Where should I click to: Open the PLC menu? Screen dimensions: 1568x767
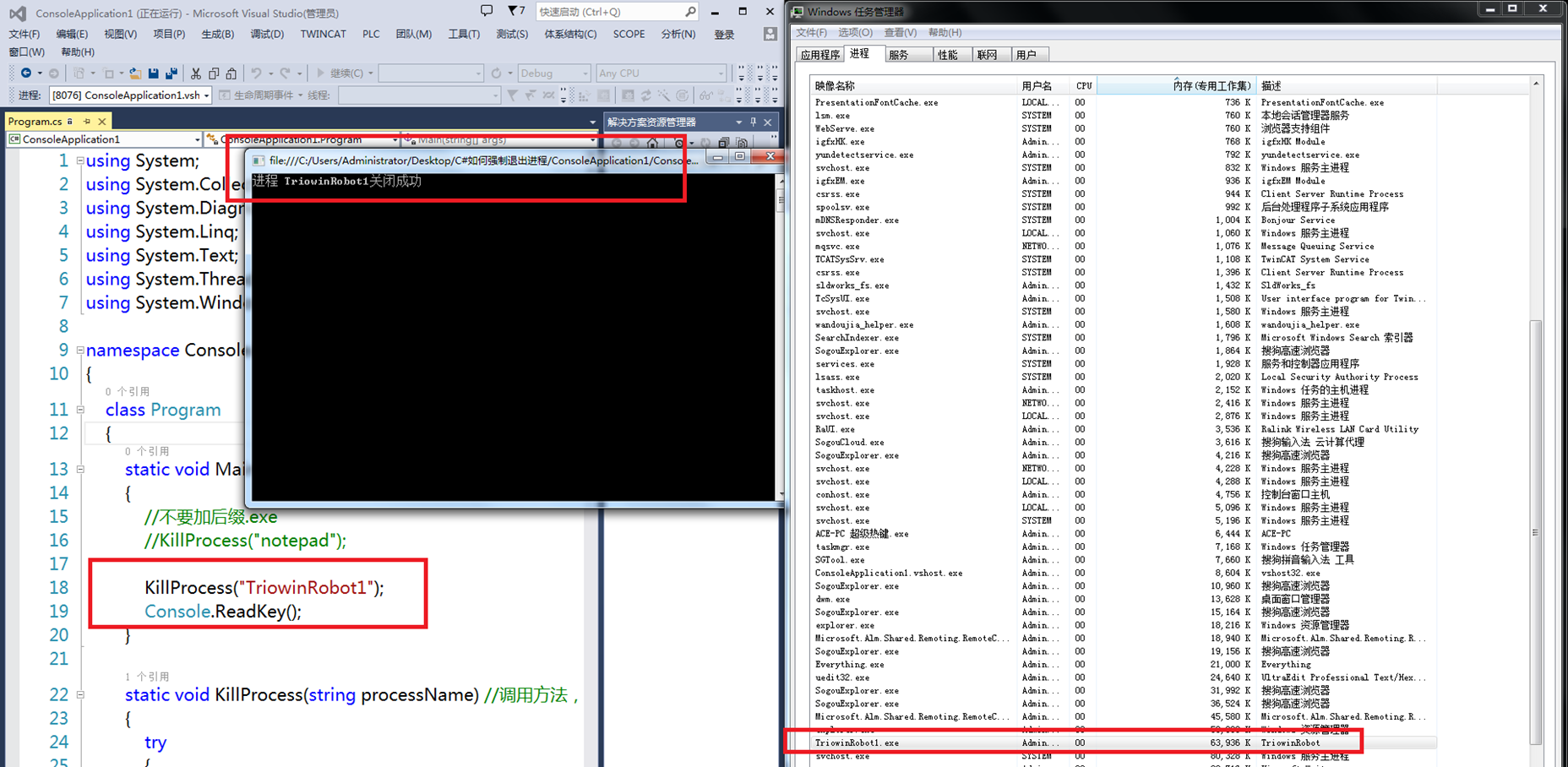(x=371, y=35)
